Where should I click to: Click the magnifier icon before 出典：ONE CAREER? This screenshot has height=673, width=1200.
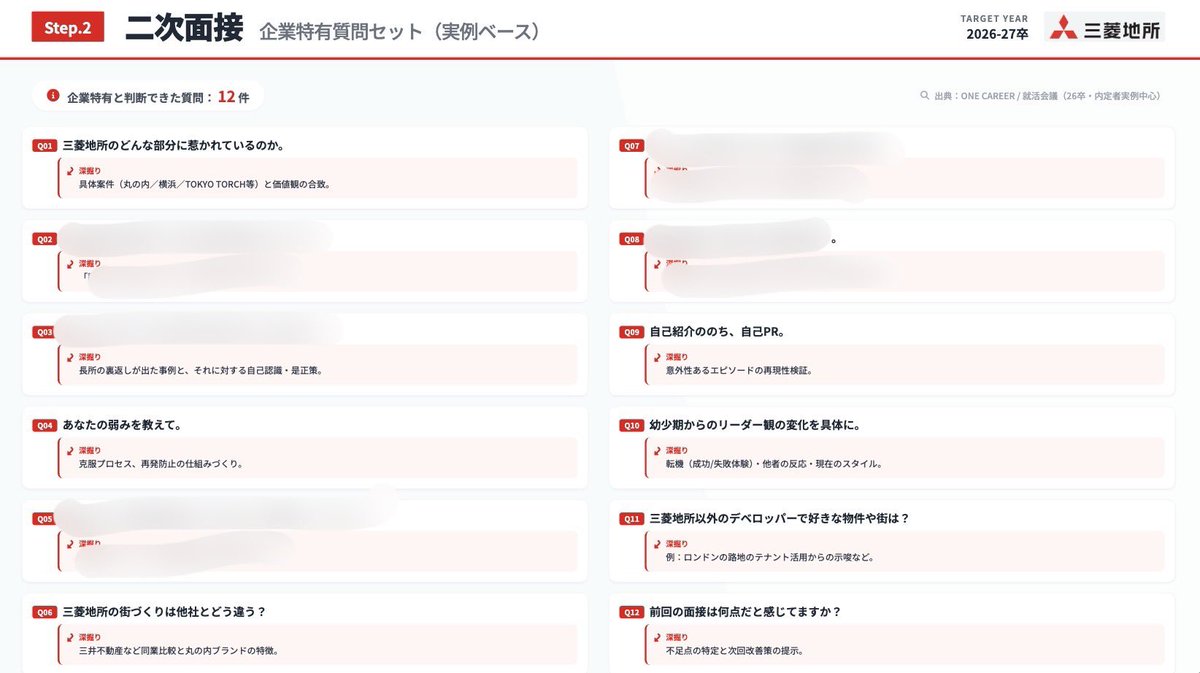(x=925, y=97)
